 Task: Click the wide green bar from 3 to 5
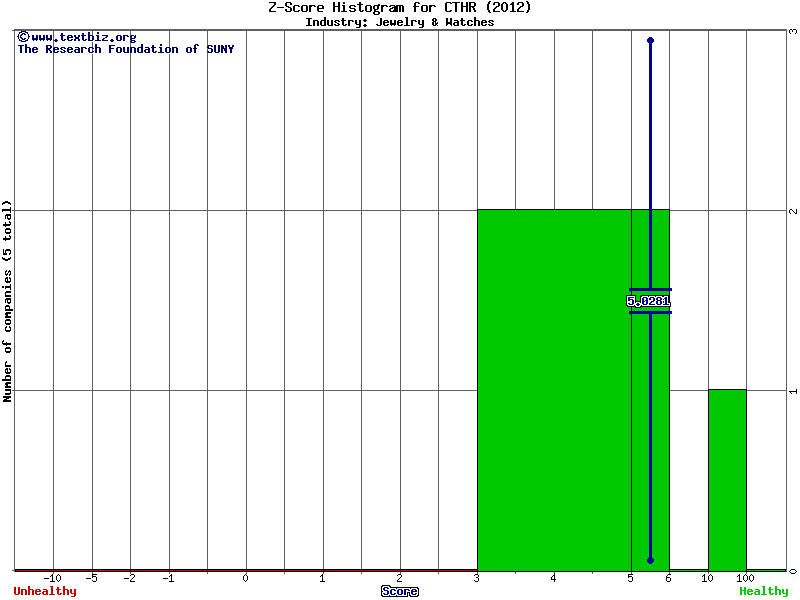pyautogui.click(x=555, y=390)
